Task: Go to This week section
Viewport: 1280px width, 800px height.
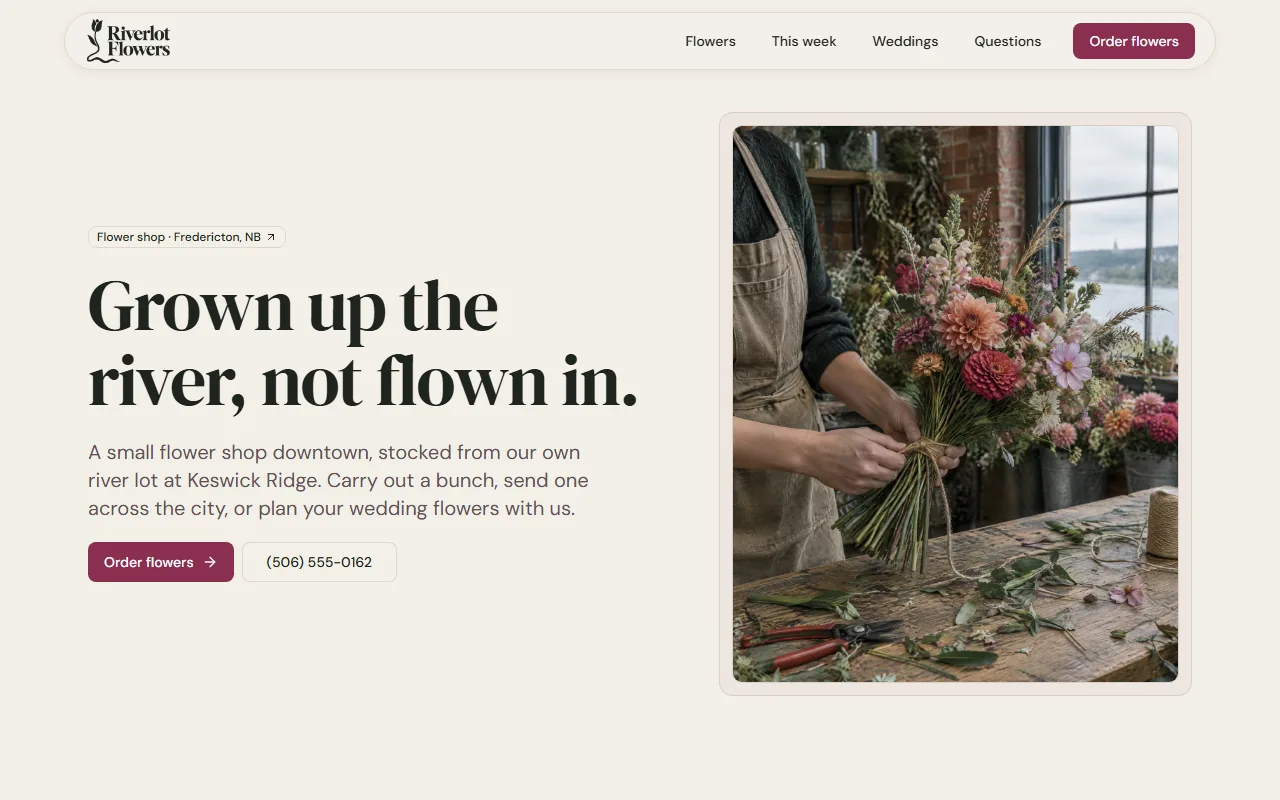Action: (x=804, y=41)
